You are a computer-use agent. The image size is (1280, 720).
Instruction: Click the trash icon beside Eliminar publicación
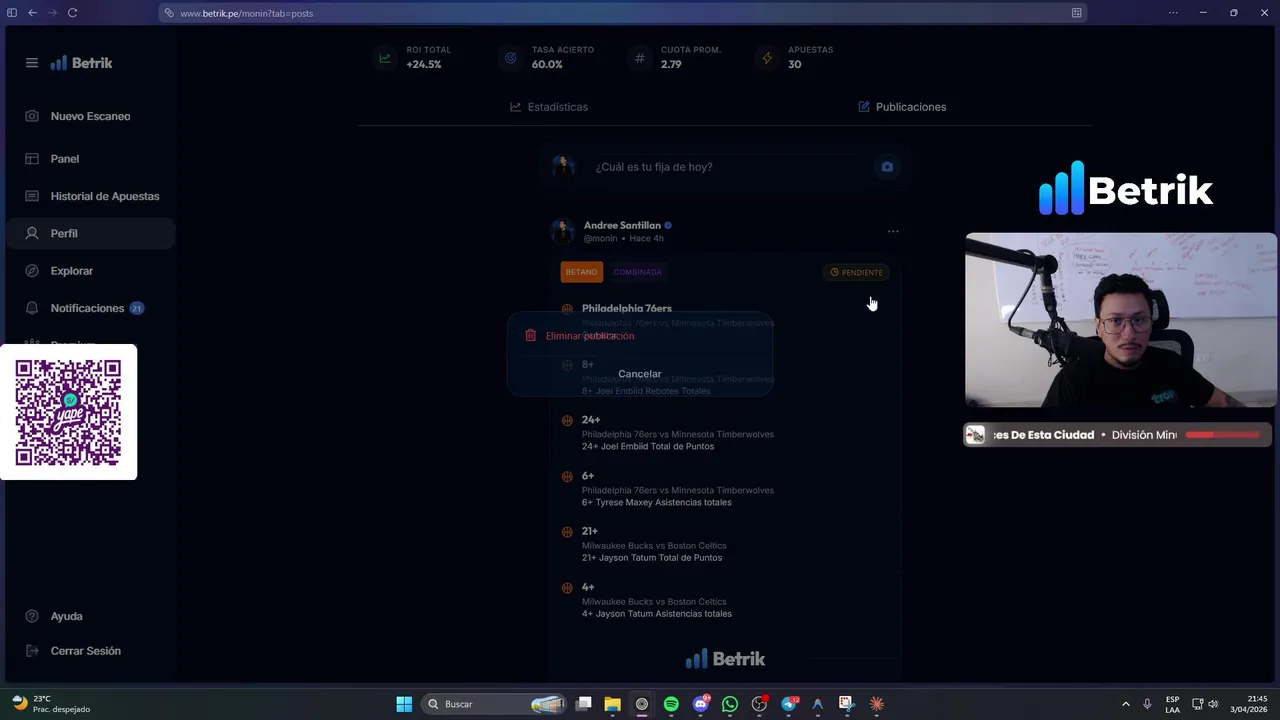point(530,336)
